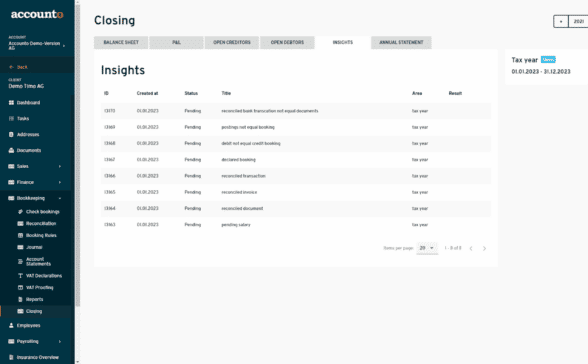This screenshot has height=364, width=588.
Task: Click the VAT Proofing icon
Action: point(21,288)
